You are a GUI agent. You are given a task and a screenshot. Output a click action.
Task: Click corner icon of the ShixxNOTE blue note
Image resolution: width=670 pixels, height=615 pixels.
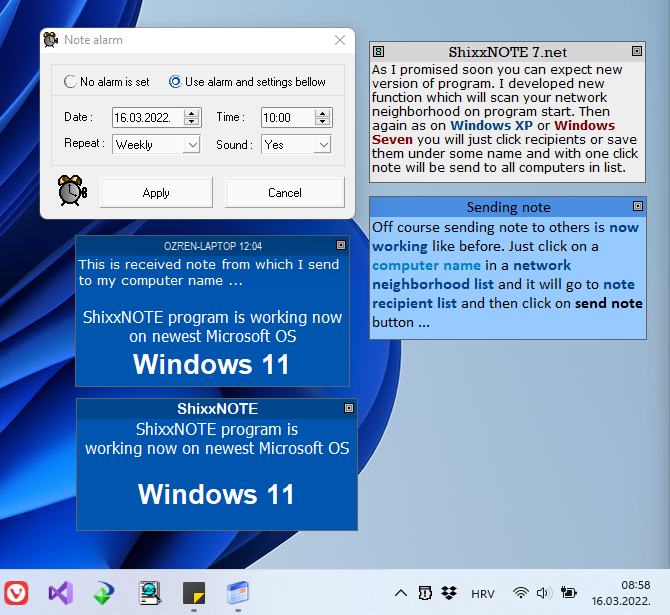coord(349,408)
